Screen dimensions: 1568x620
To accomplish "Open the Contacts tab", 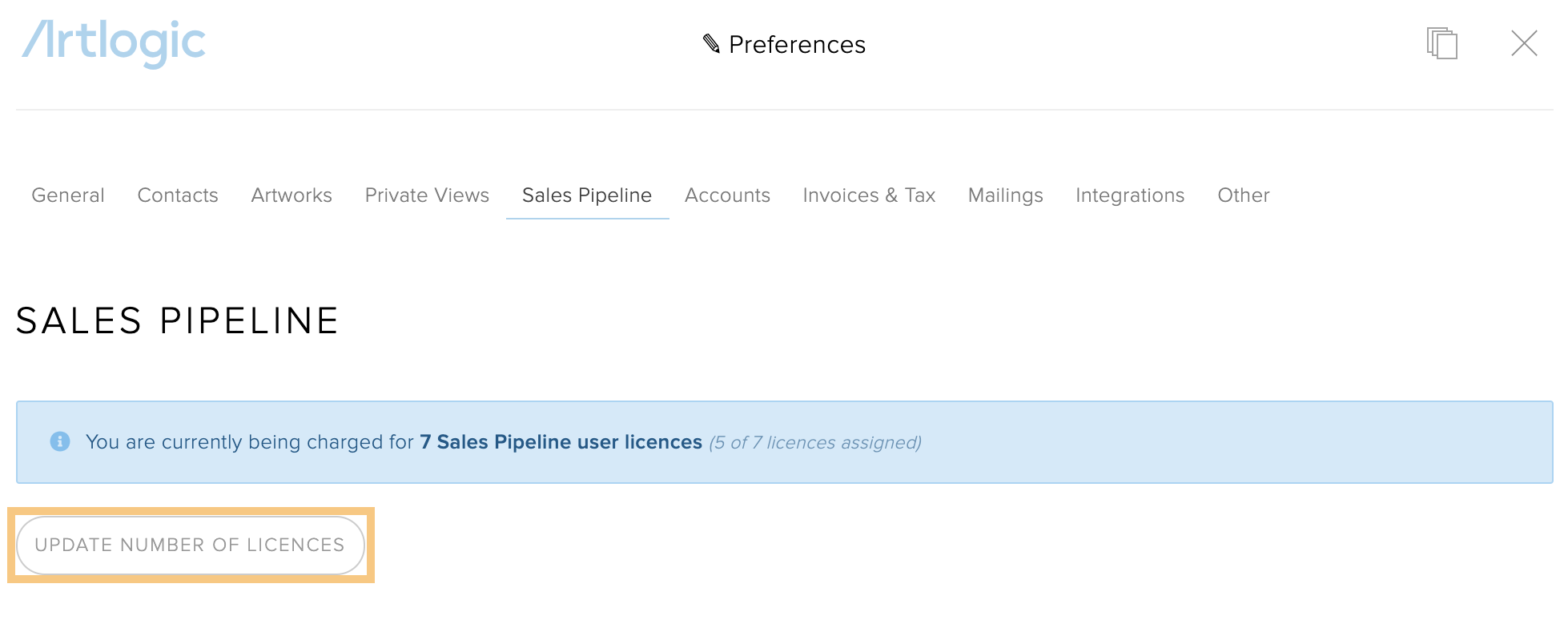I will 178,195.
